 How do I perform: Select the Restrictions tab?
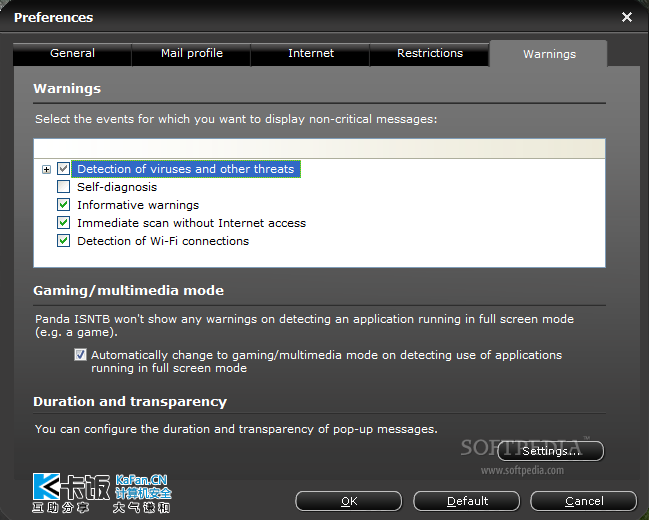(430, 54)
